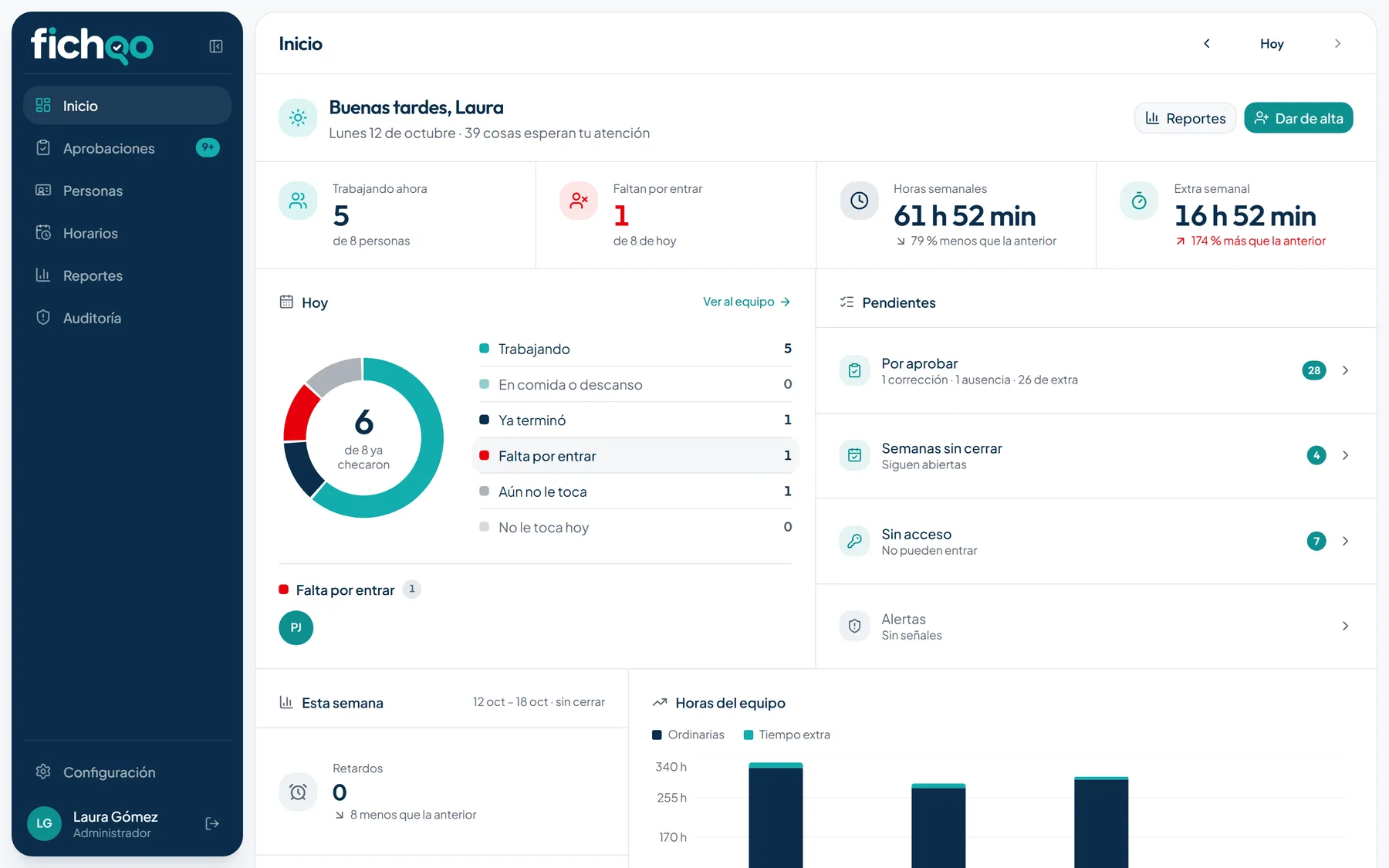Image resolution: width=1389 pixels, height=868 pixels.
Task: Click the Semanas sin cerrar calendar icon
Action: click(x=854, y=455)
